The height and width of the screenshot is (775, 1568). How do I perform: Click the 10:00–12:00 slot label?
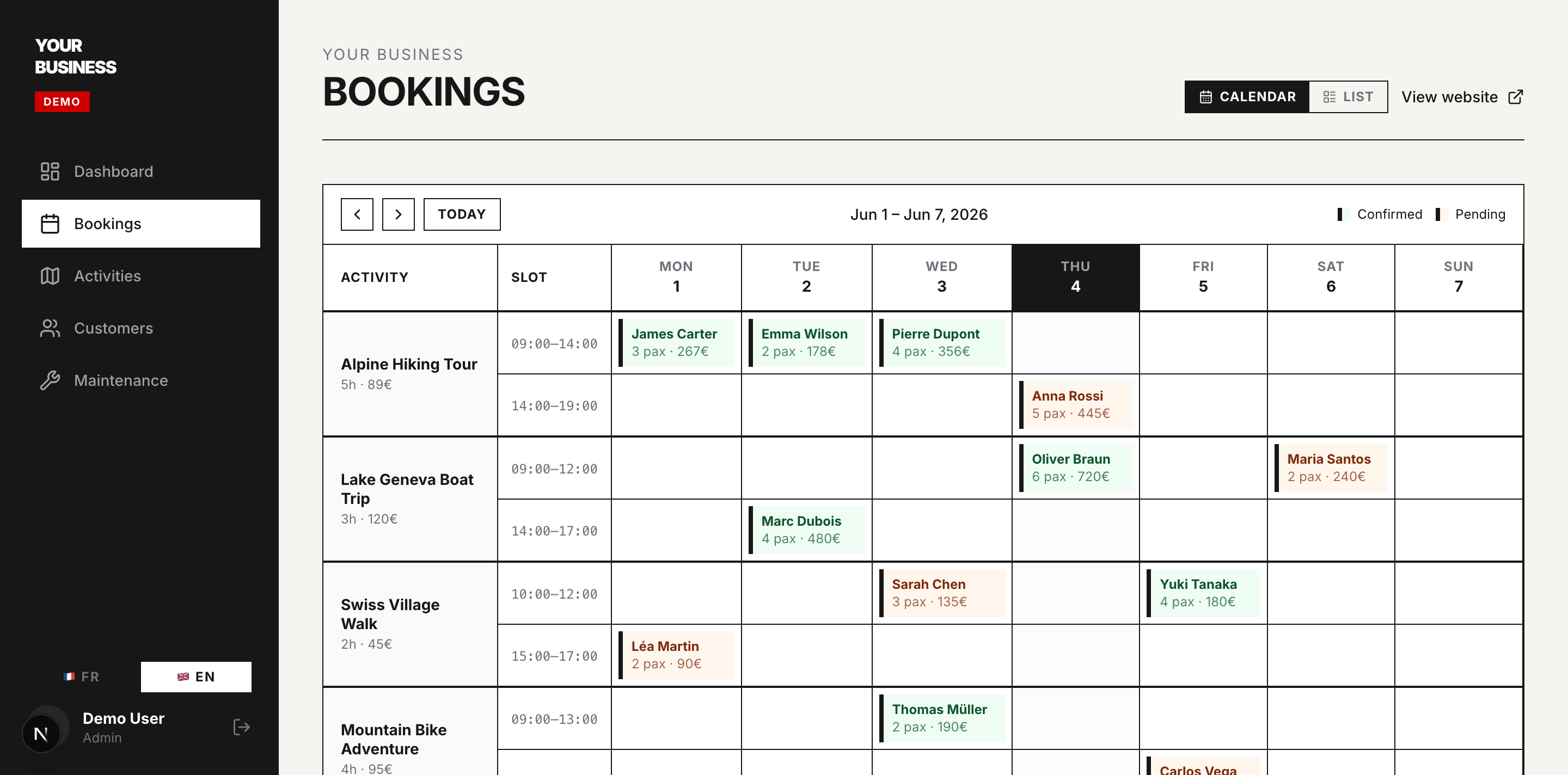point(555,594)
